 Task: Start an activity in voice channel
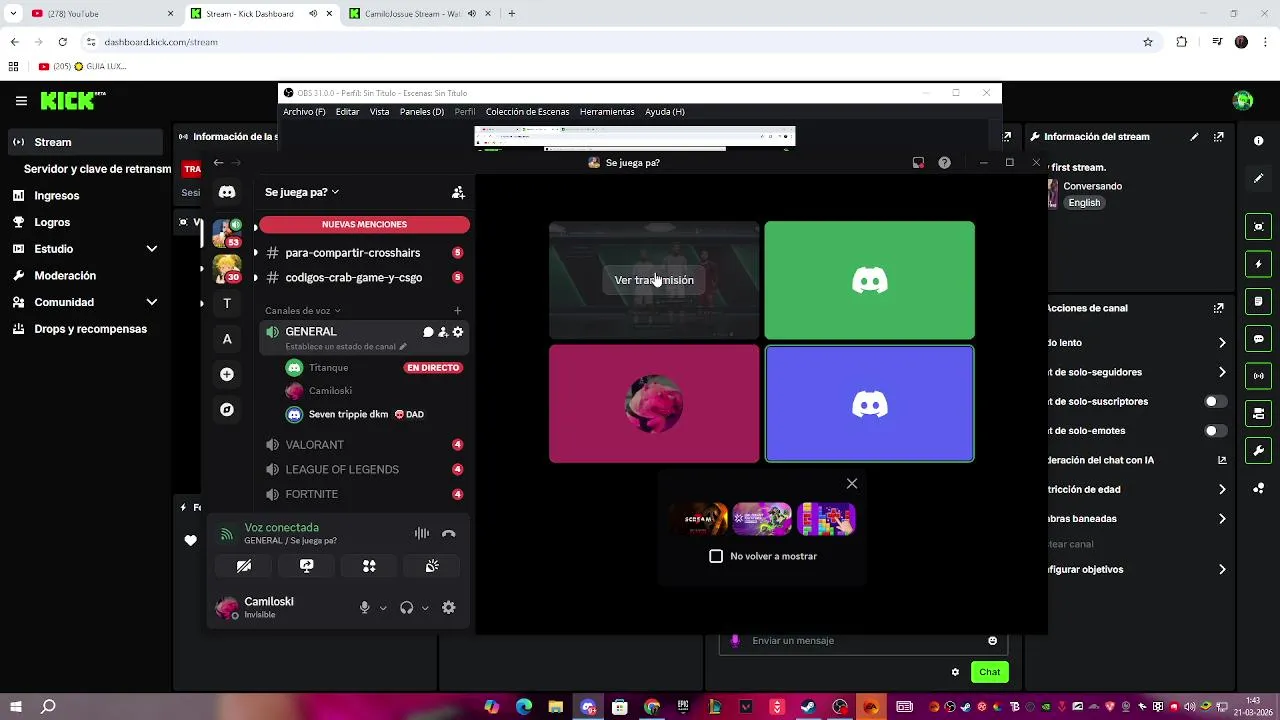click(369, 566)
